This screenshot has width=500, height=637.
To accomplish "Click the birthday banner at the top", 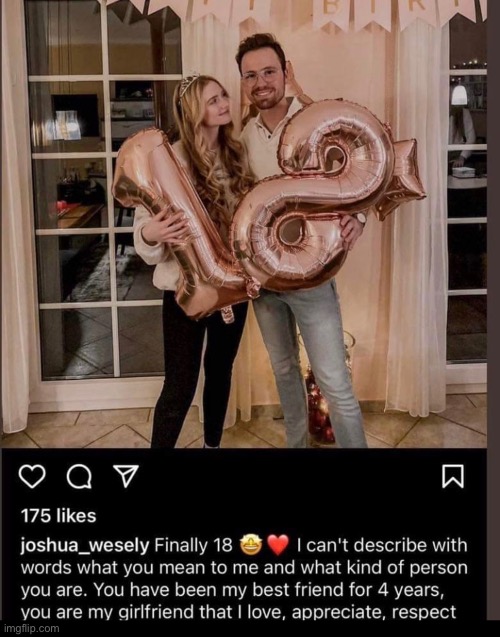I will click(x=297, y=12).
